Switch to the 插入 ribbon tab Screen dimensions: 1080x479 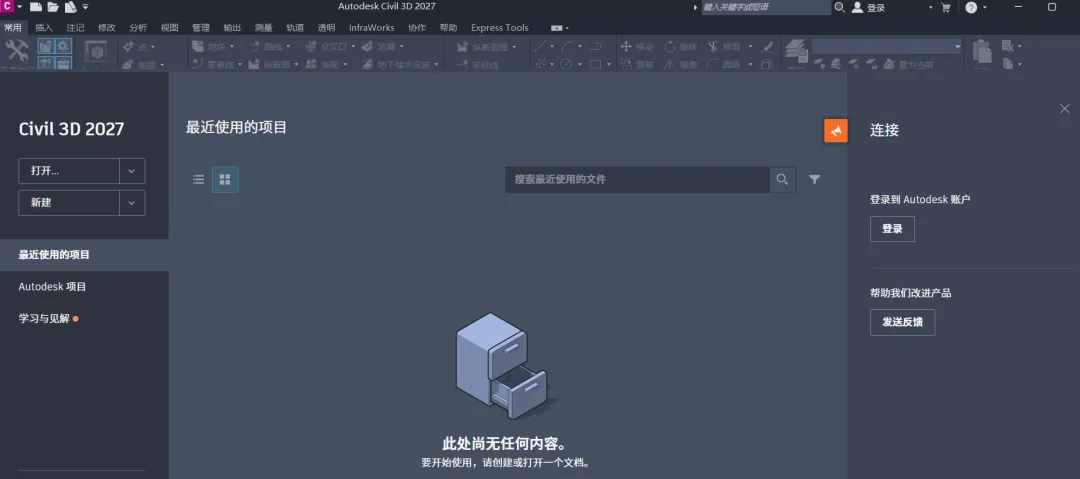[x=44, y=28]
